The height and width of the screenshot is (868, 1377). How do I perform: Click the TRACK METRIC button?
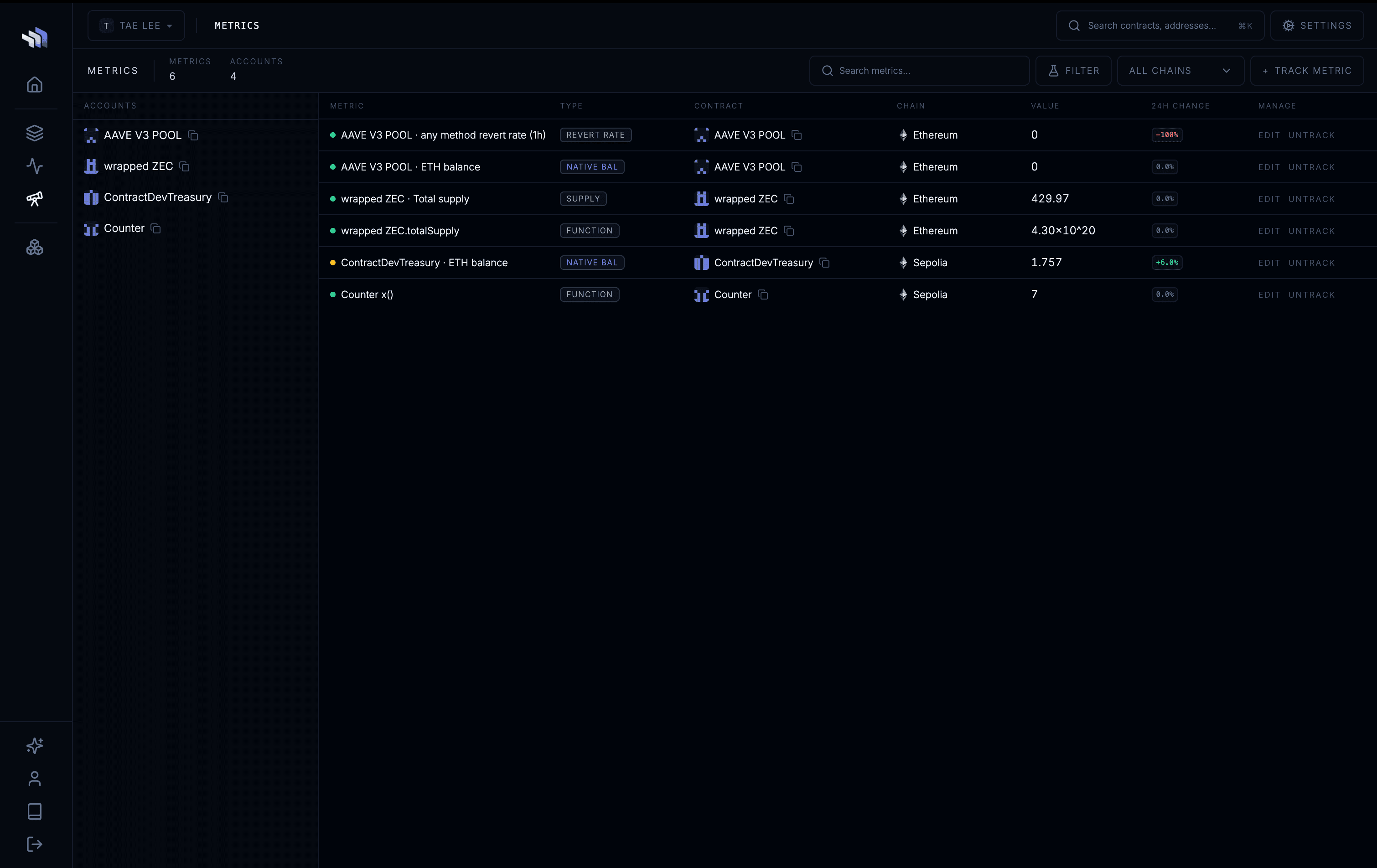pos(1307,70)
